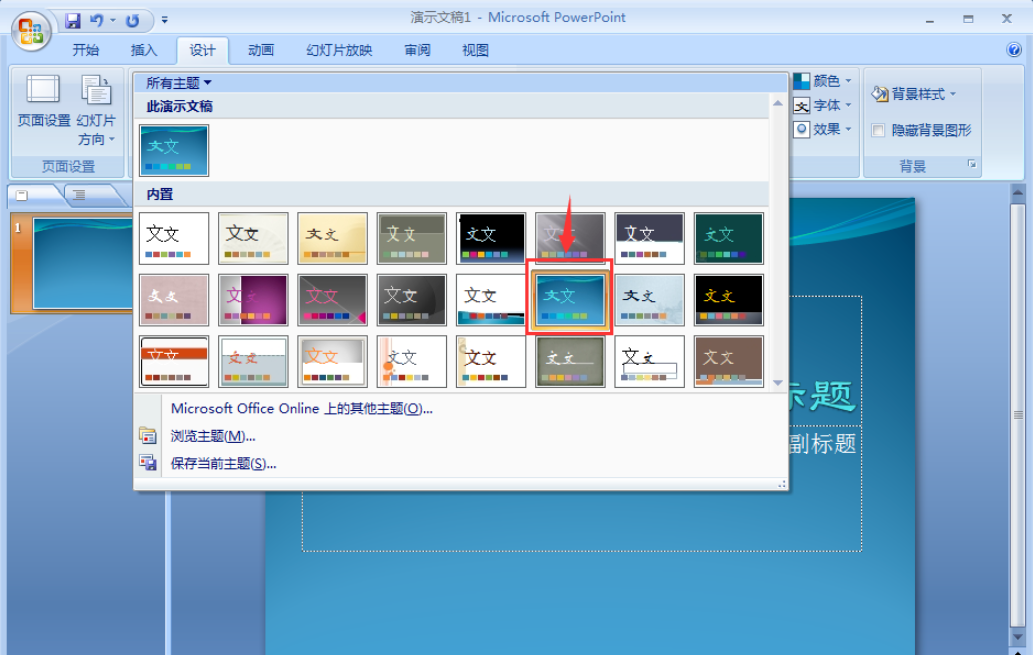Apply the black theme with white text, first row
1033x655 pixels.
(491, 238)
